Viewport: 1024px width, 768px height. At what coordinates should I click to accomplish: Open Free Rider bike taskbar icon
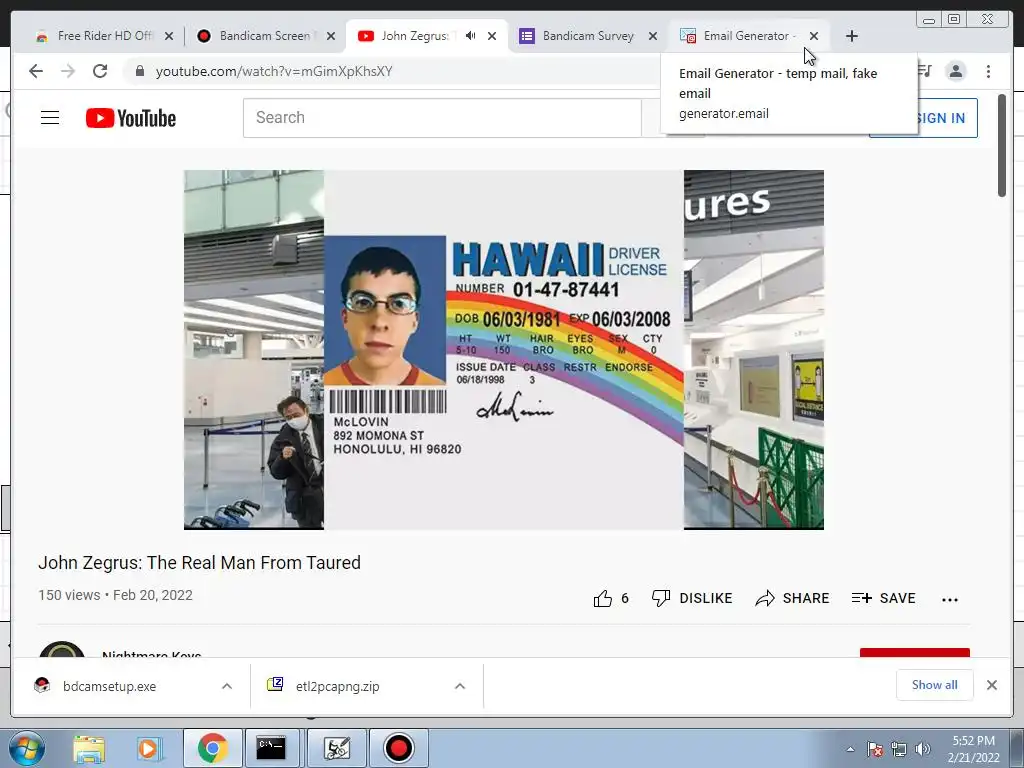pos(337,748)
